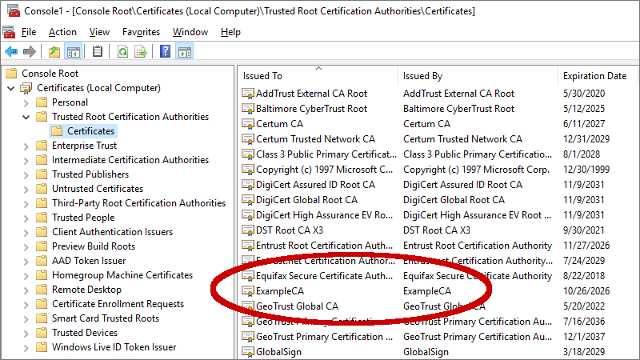Screen dimensions: 640x360
Task: Open the Help menu
Action: tap(231, 32)
